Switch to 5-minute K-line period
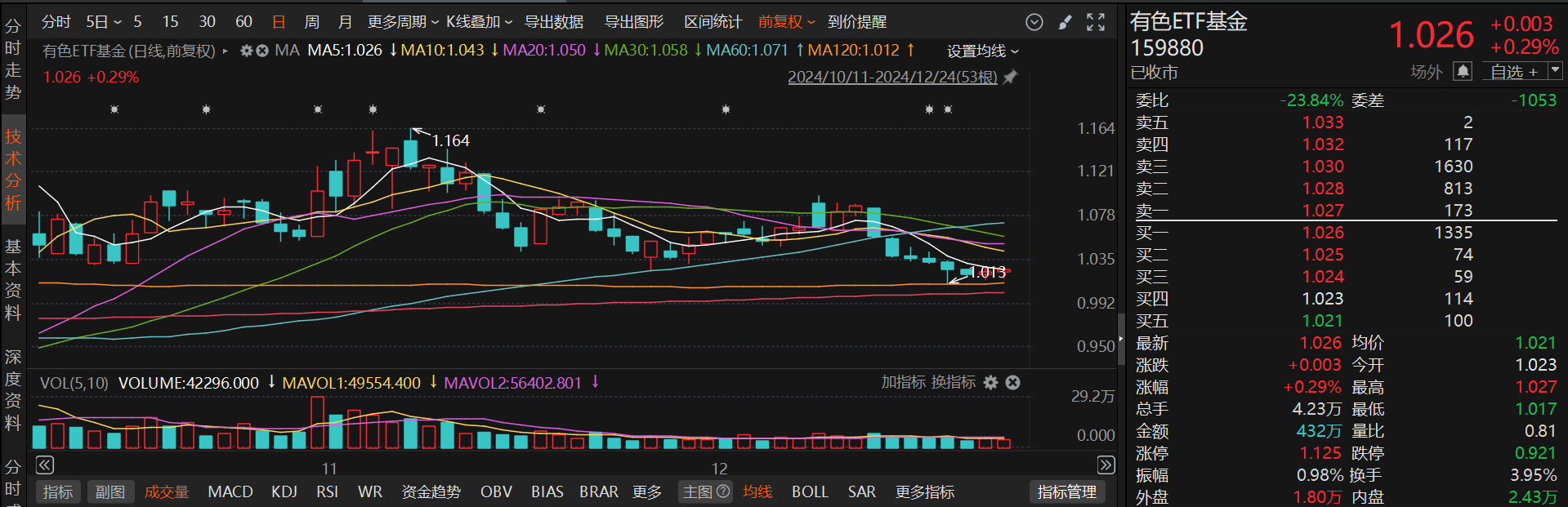The width and height of the screenshot is (1568, 507). click(x=137, y=22)
